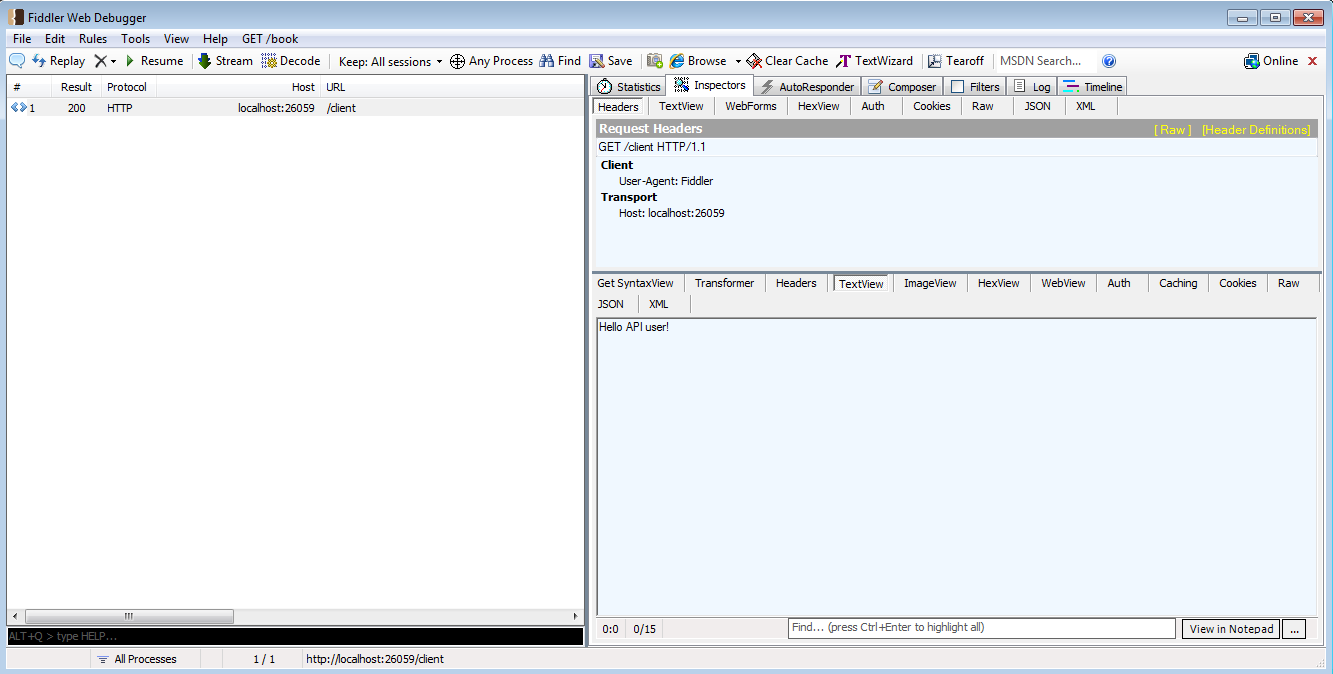Screen dimensions: 1333x674
Task: Click the camera screenshot icon
Action: point(655,61)
